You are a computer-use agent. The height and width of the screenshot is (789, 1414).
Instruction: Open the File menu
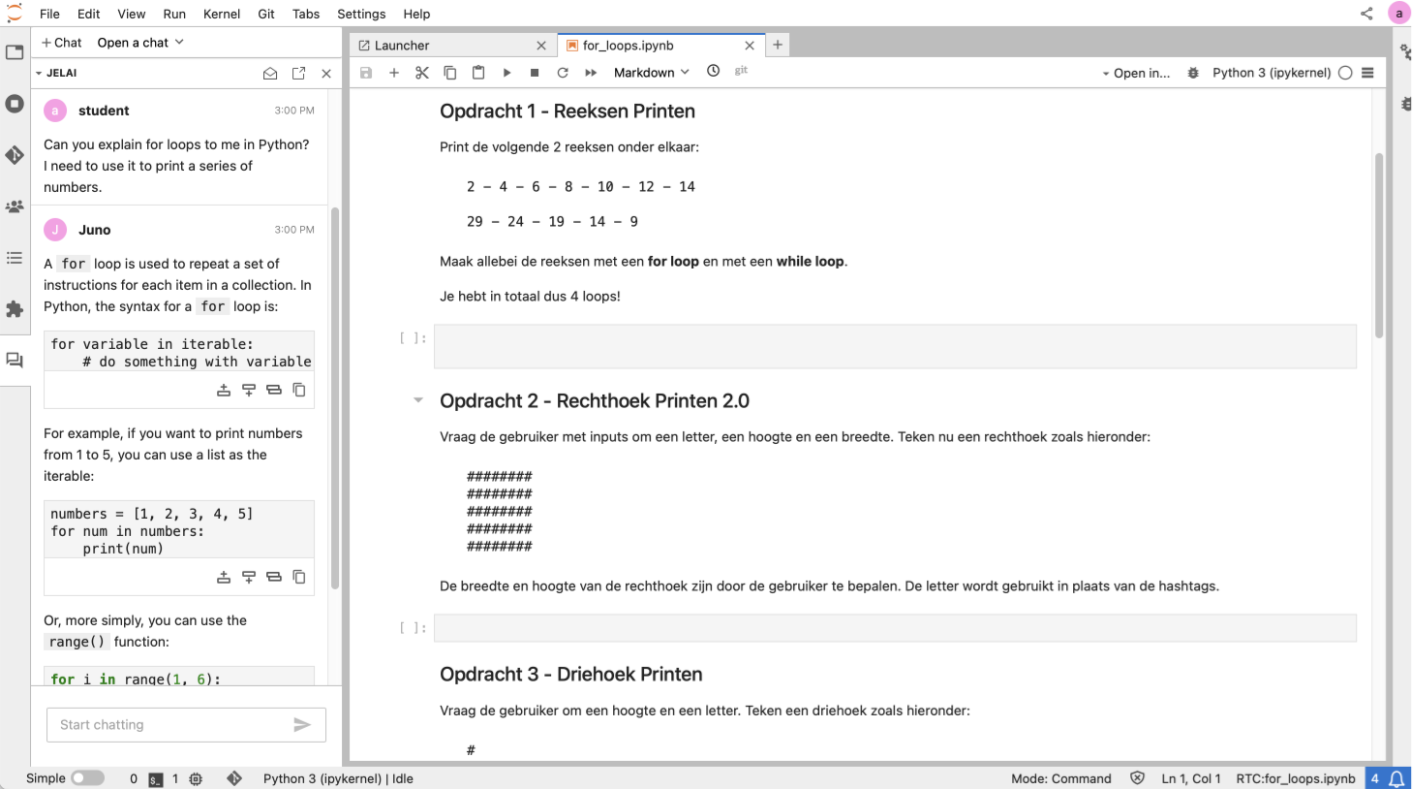[50, 14]
